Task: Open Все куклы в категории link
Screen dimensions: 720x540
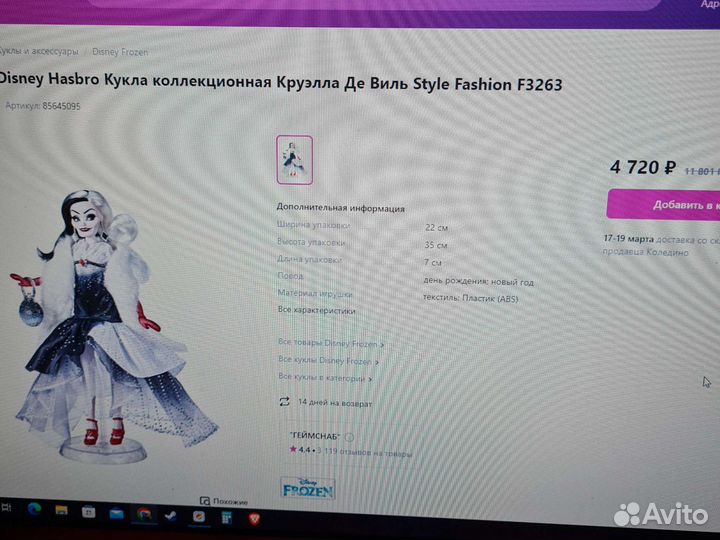Action: (325, 378)
